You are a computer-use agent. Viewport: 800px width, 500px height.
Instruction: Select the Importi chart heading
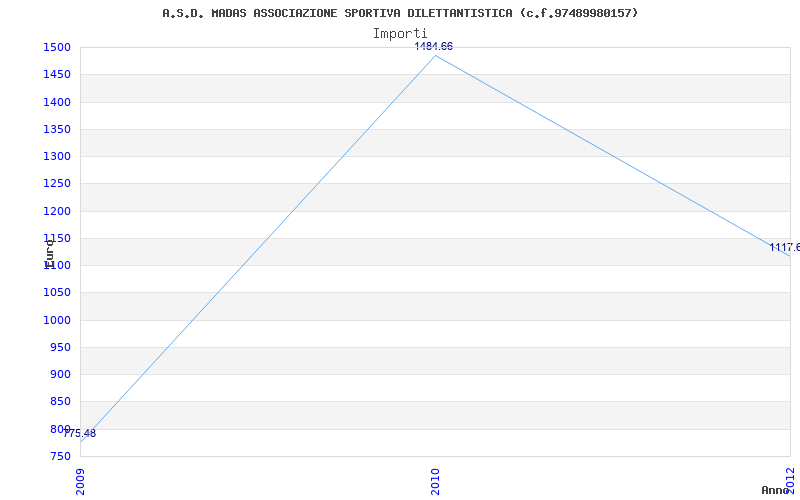point(400,34)
